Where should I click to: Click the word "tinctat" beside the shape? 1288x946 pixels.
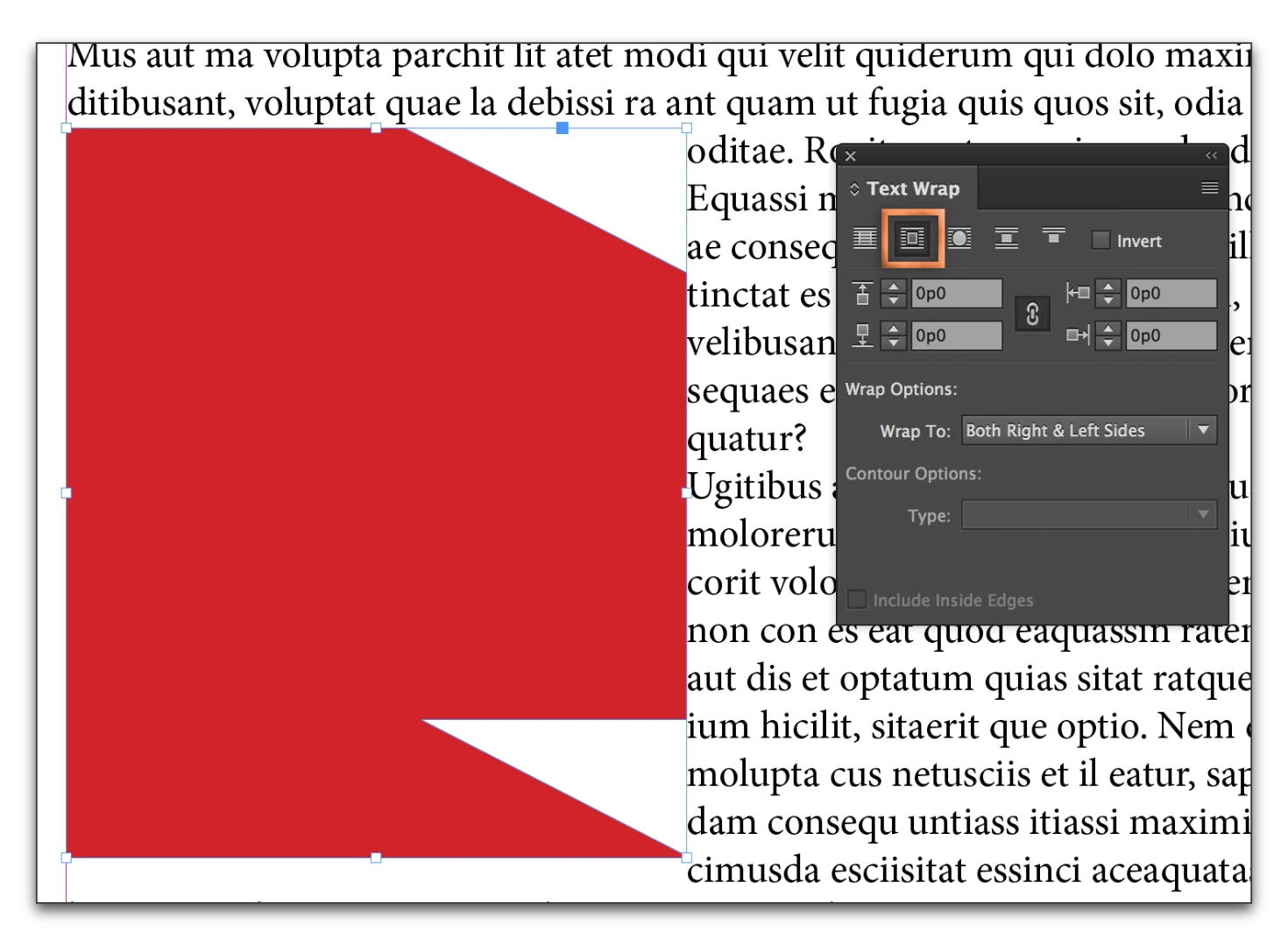[740, 295]
